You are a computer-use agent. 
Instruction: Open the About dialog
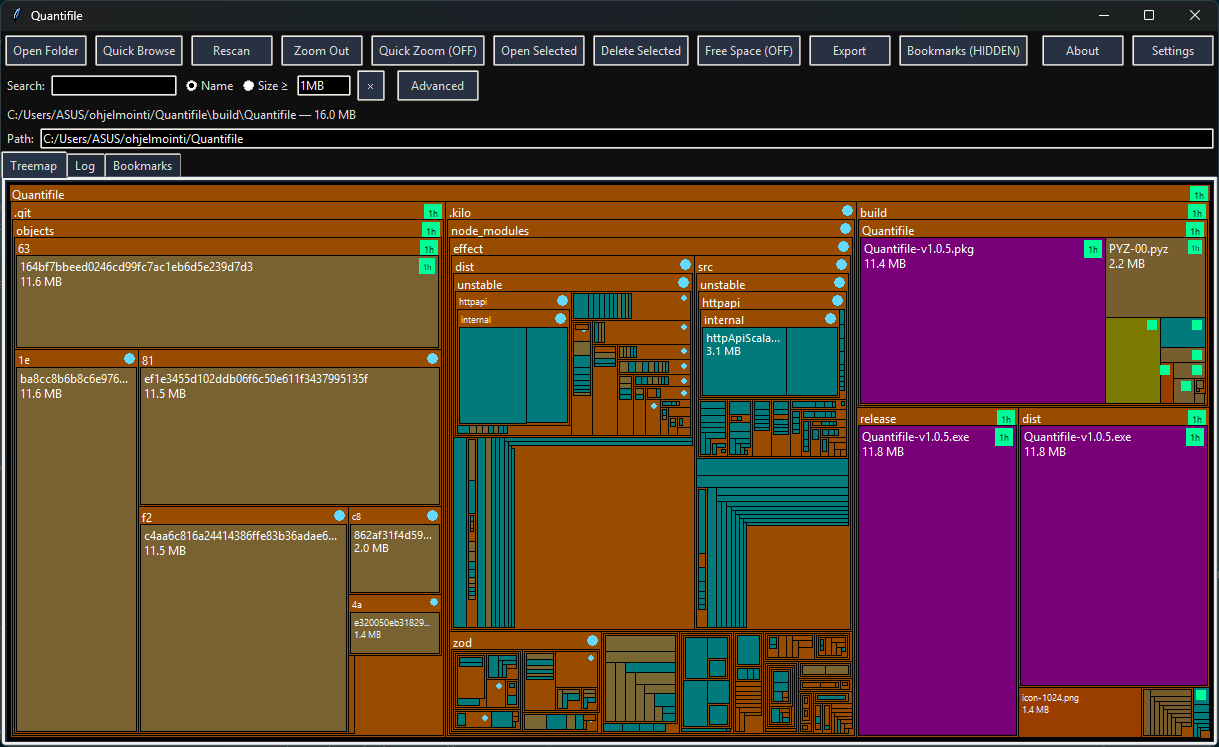coord(1082,51)
